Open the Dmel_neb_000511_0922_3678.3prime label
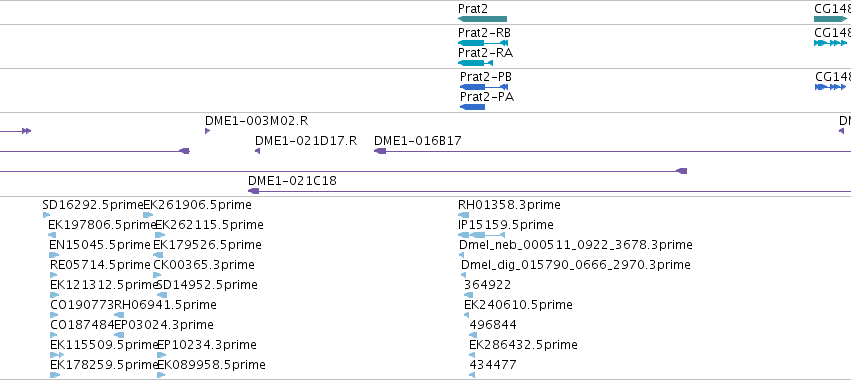This screenshot has width=851, height=380. click(x=576, y=245)
